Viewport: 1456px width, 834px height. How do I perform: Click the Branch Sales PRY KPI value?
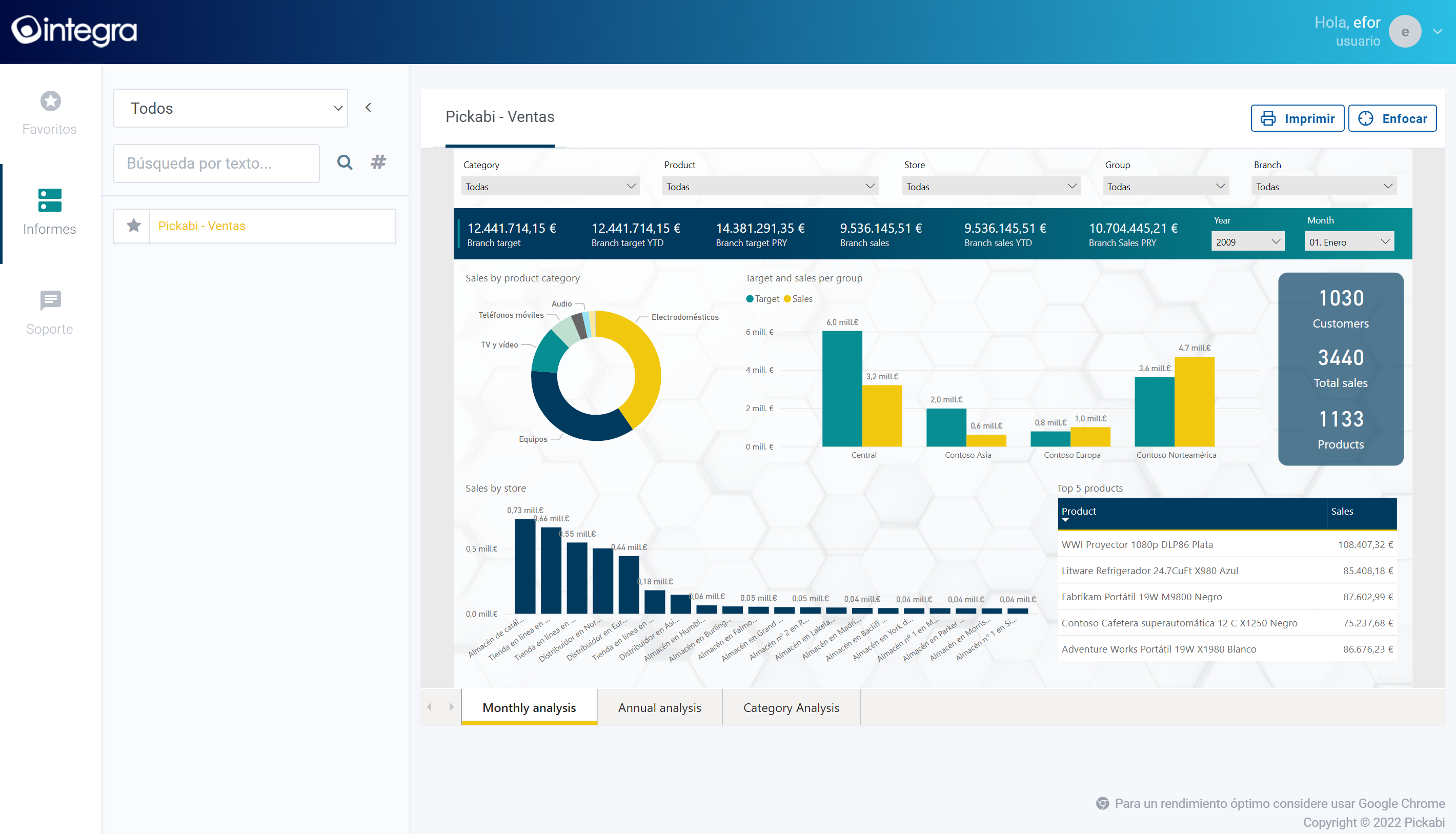1133,228
